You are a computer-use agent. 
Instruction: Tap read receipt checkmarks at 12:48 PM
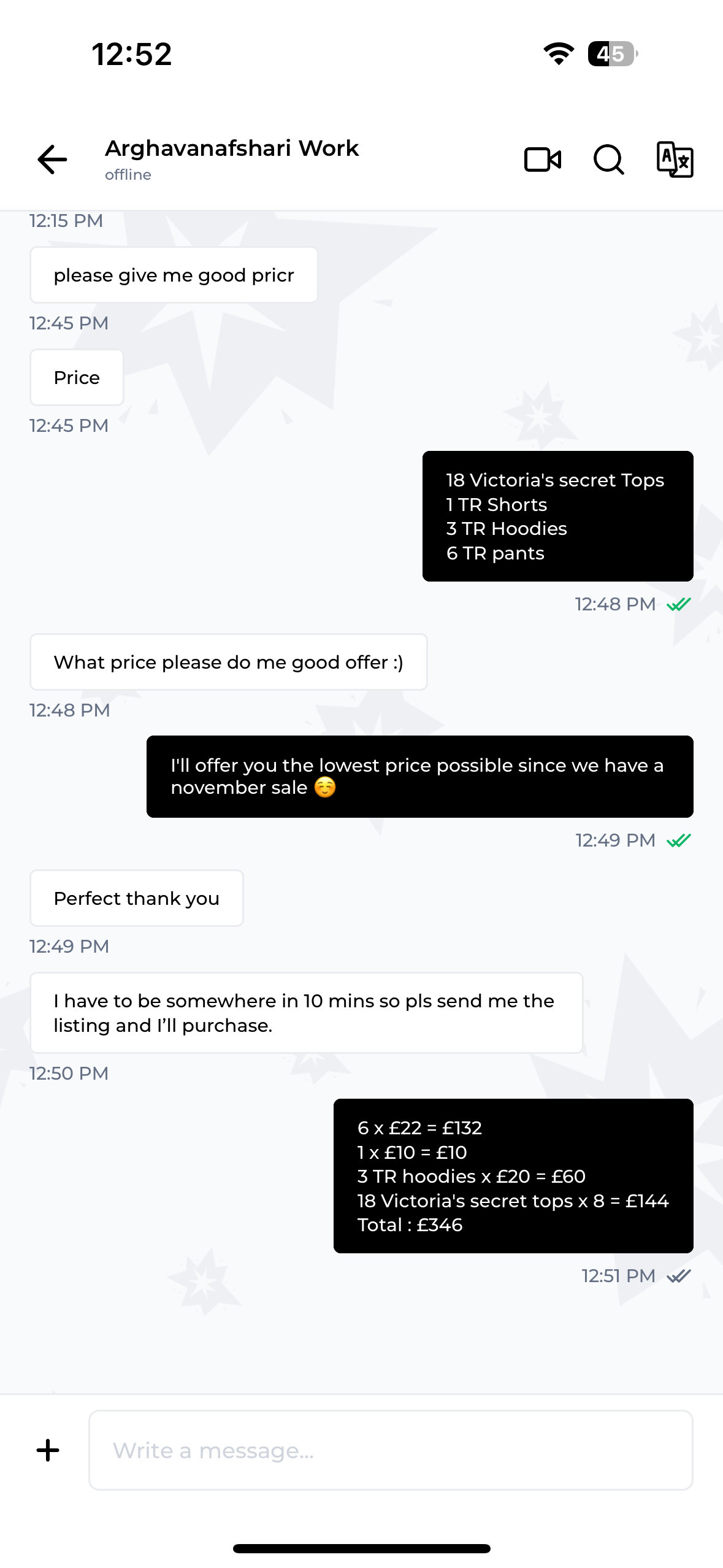pyautogui.click(x=679, y=604)
